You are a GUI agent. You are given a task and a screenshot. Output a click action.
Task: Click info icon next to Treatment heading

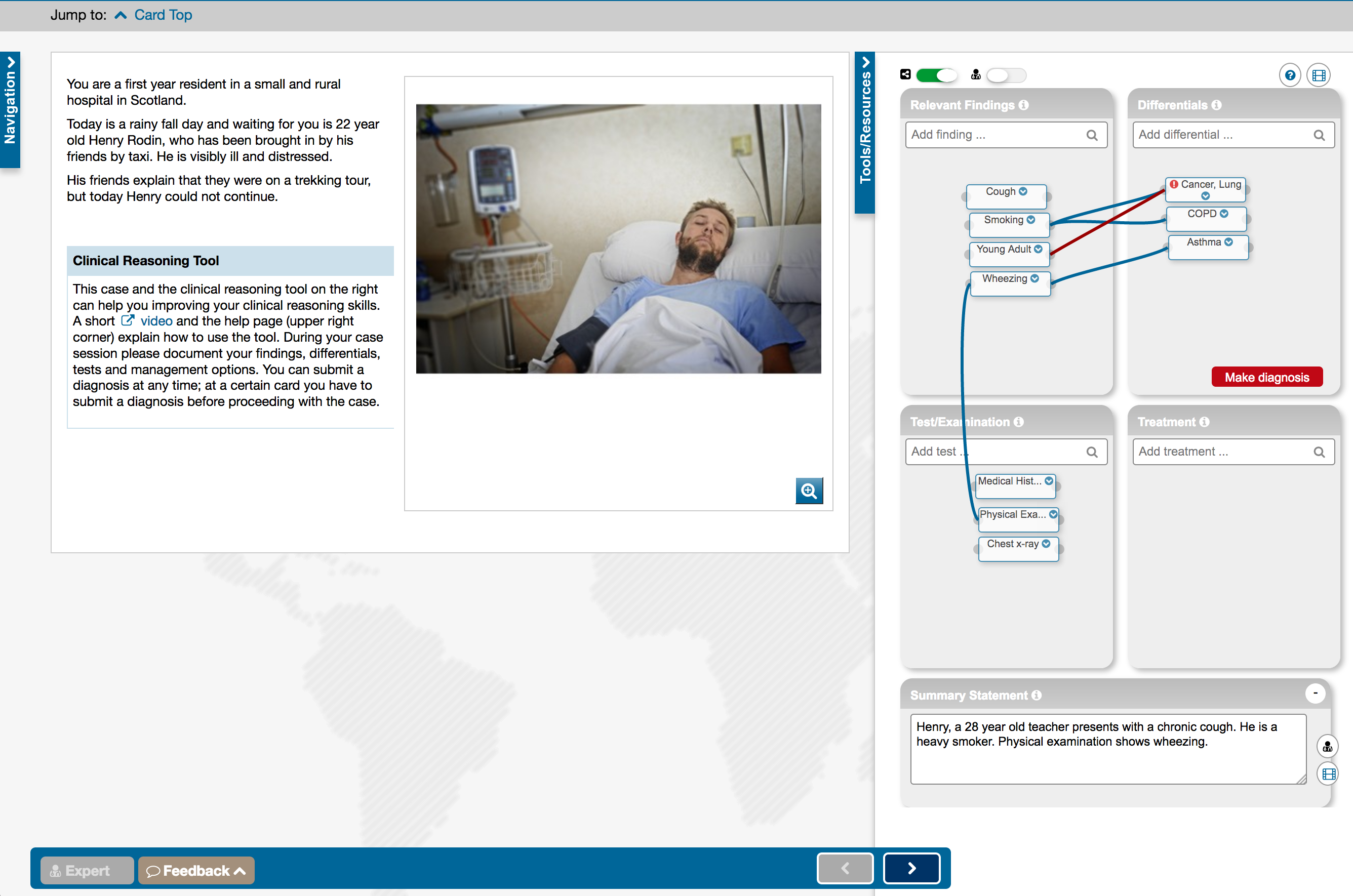tap(1204, 422)
